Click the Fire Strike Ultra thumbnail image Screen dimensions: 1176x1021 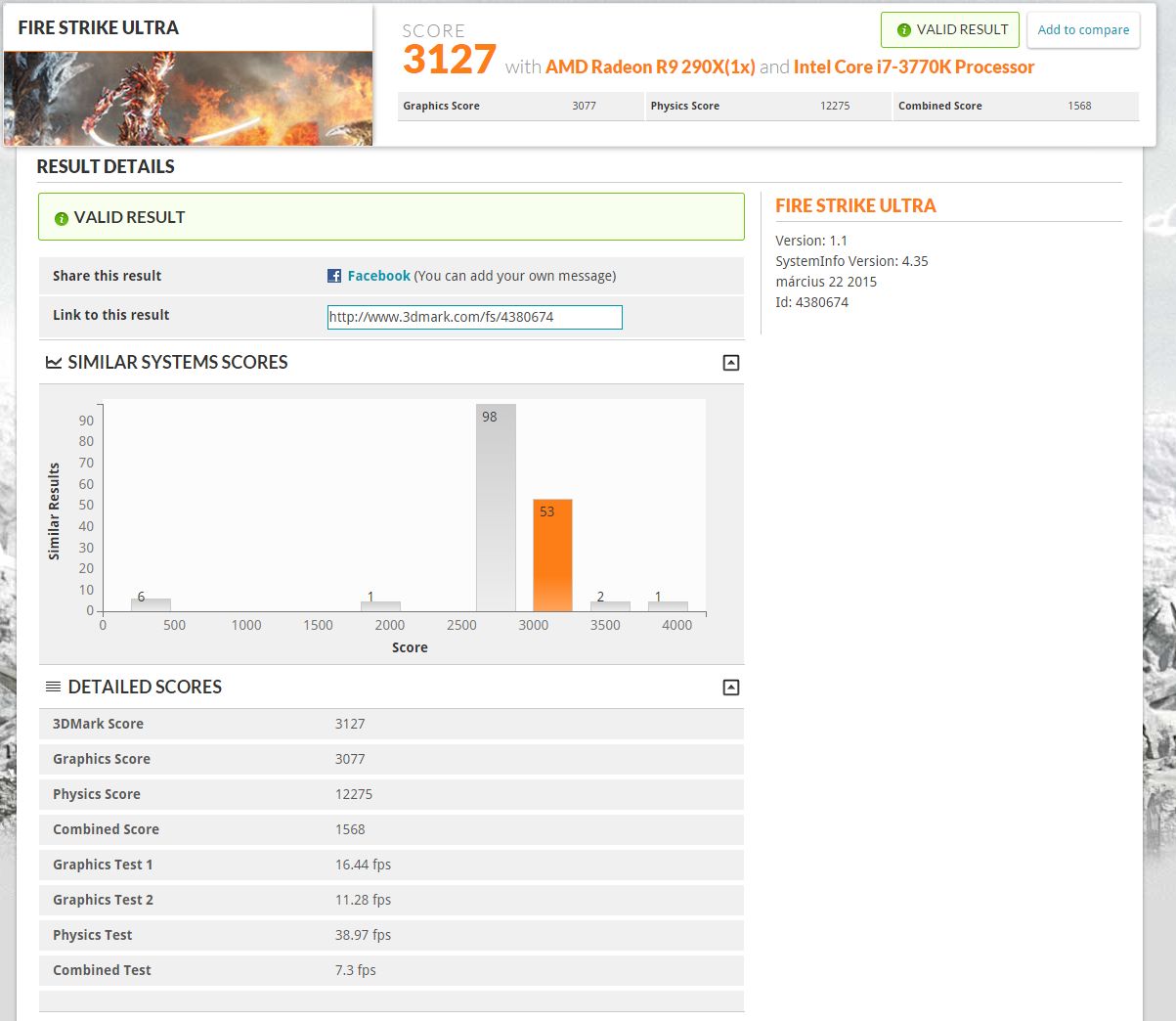coord(189,98)
